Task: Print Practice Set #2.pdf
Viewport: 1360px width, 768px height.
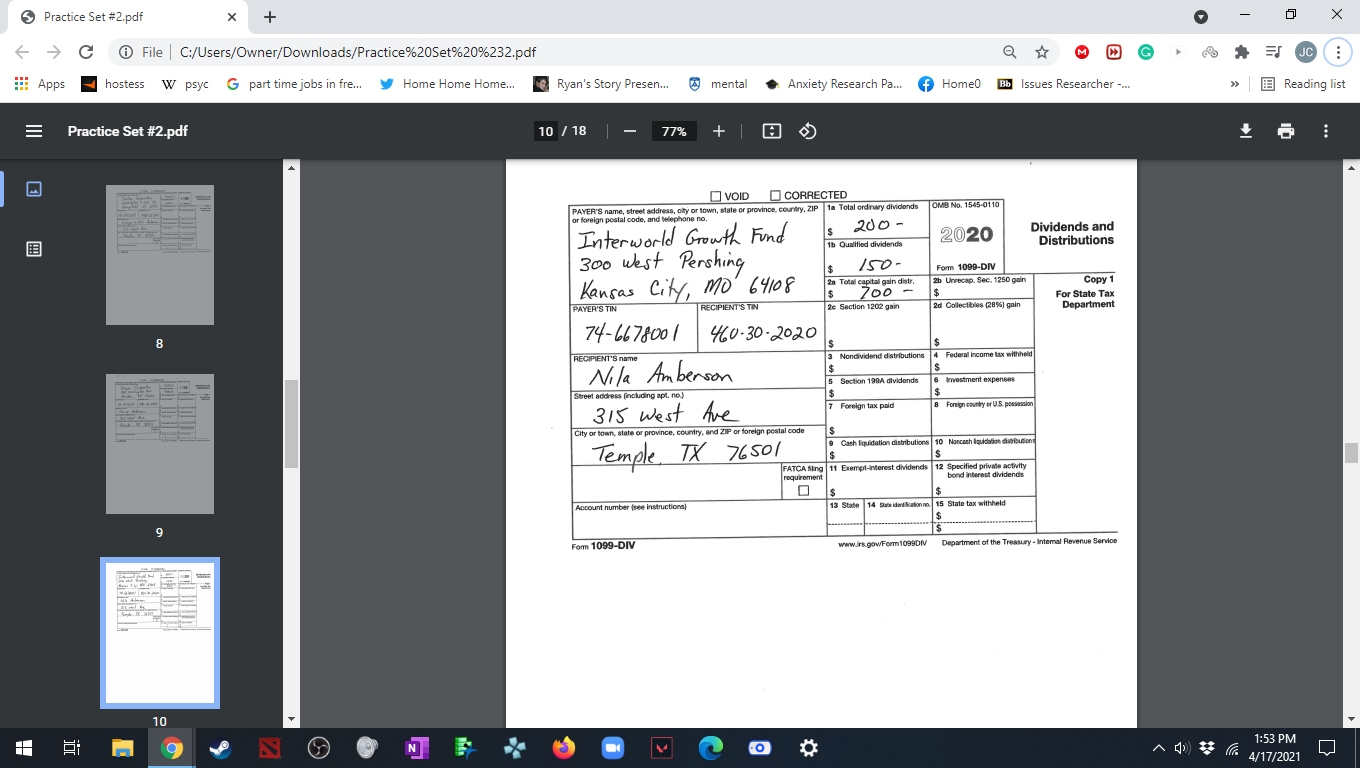Action: (1286, 130)
